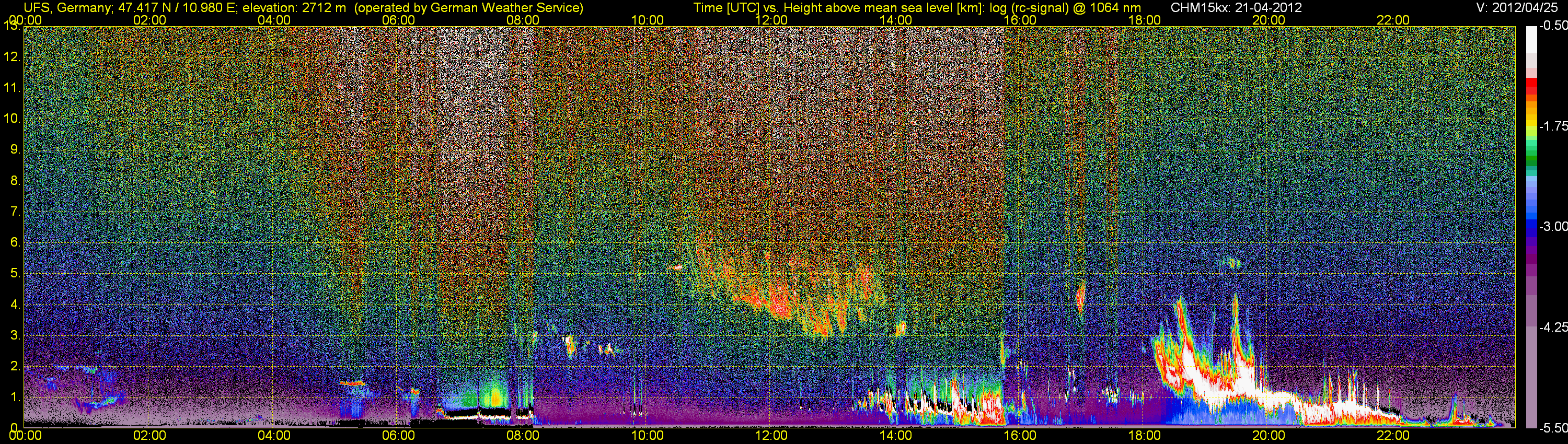Screen dimensions: 1568x444
Task: Click the 10 km height axis label
Action: pyautogui.click(x=12, y=119)
